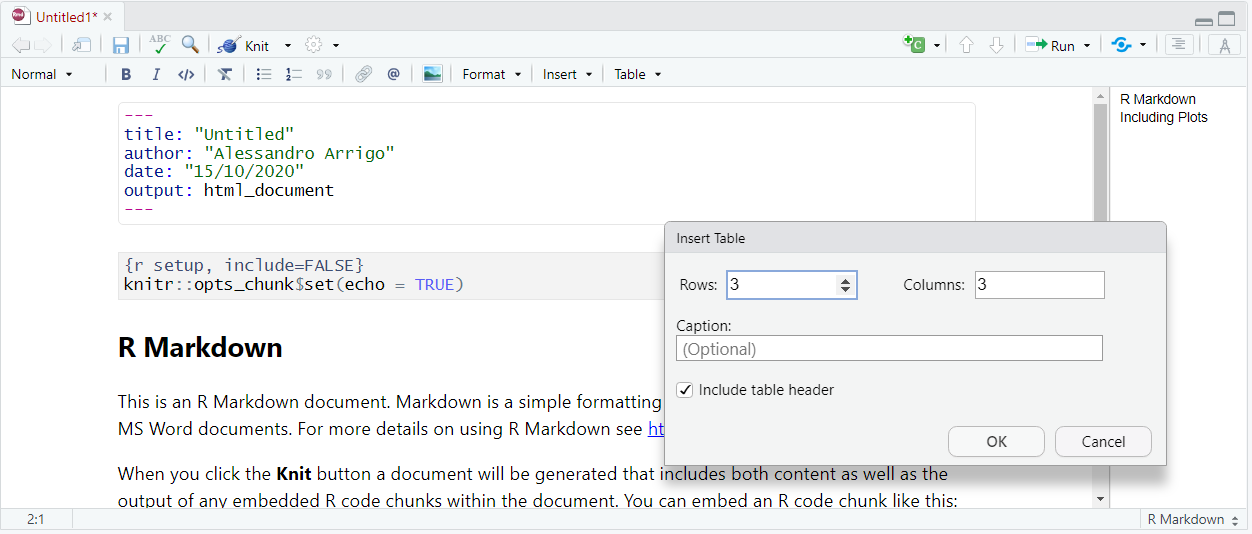
Task: Go back to previous source location
Action: (x=20, y=45)
